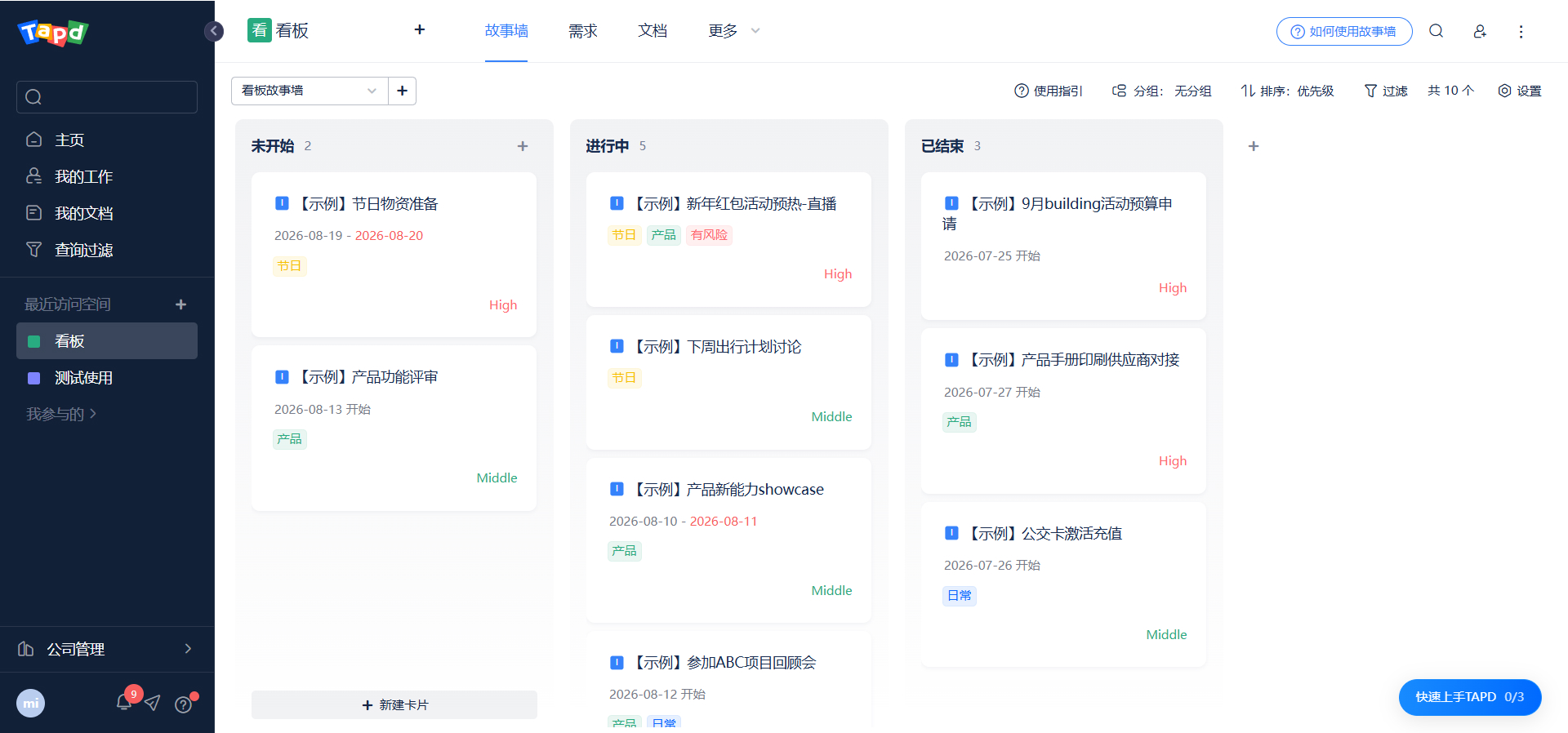Open 我的文档 in sidebar
Image resolution: width=1568 pixels, height=733 pixels.
tap(107, 213)
